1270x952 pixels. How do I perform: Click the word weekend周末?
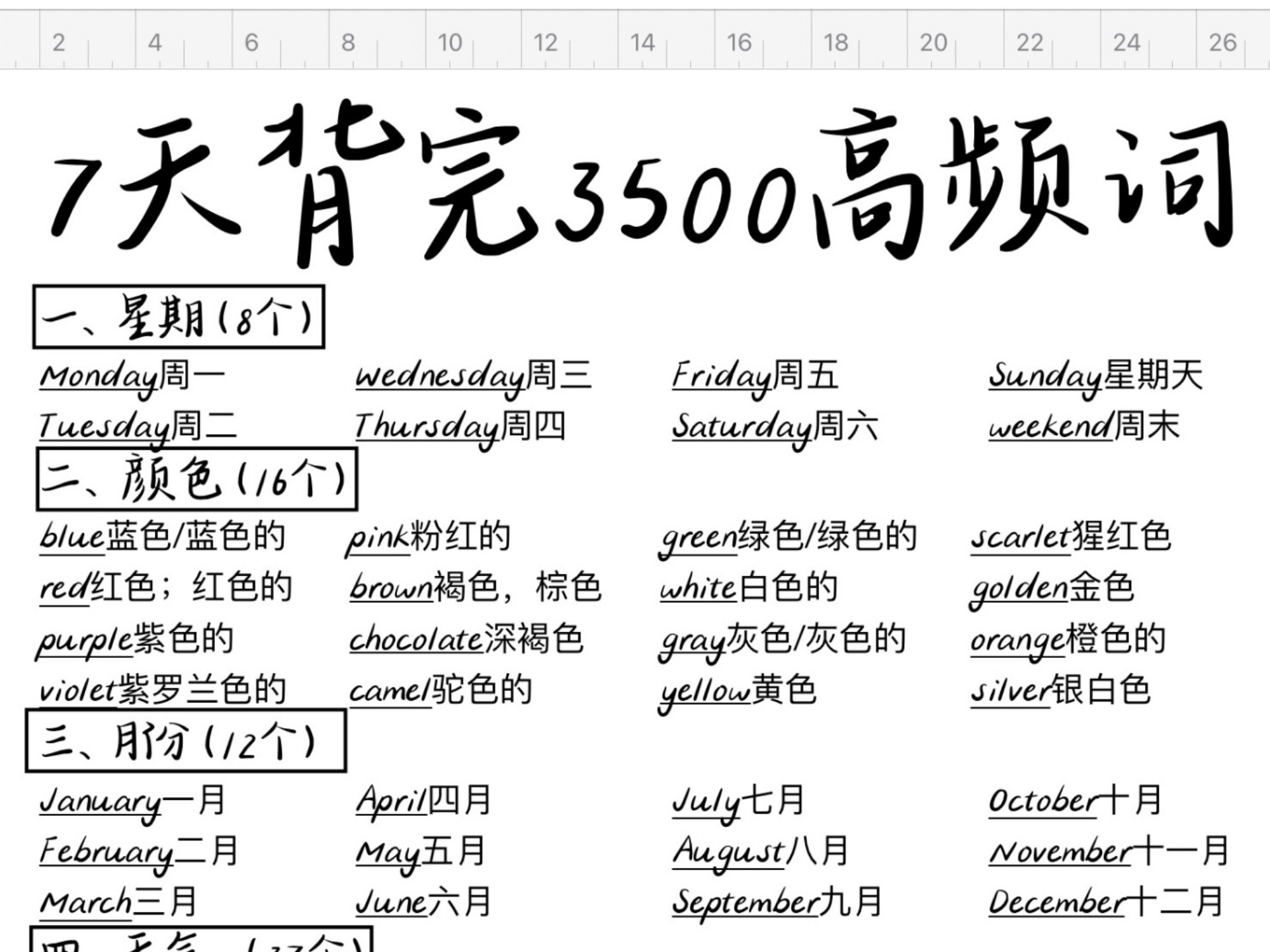[x=1084, y=427]
